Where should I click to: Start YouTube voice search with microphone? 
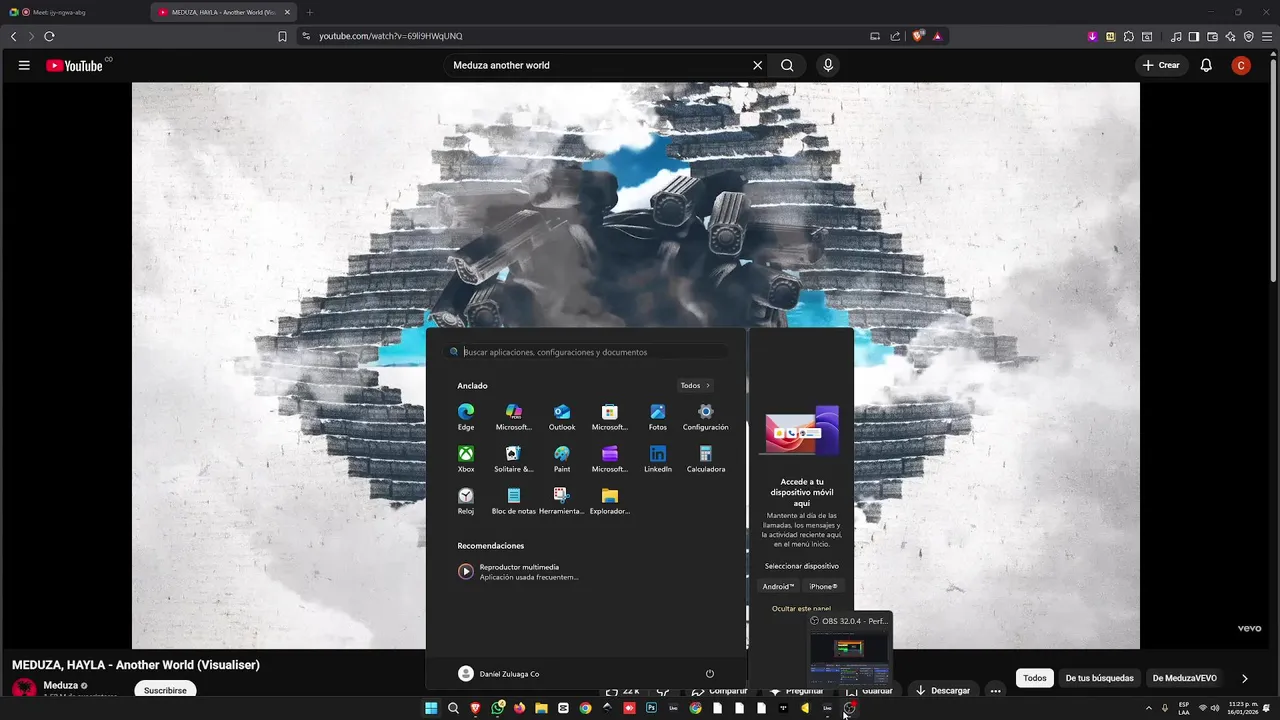click(828, 65)
